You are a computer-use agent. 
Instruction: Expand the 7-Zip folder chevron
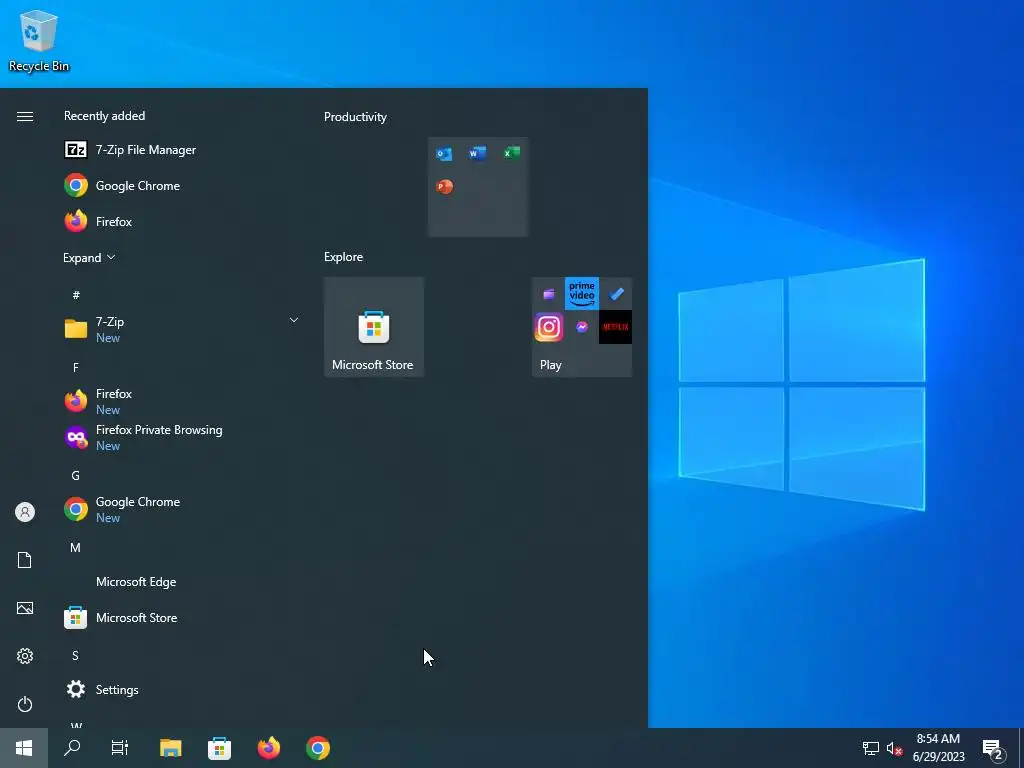294,320
